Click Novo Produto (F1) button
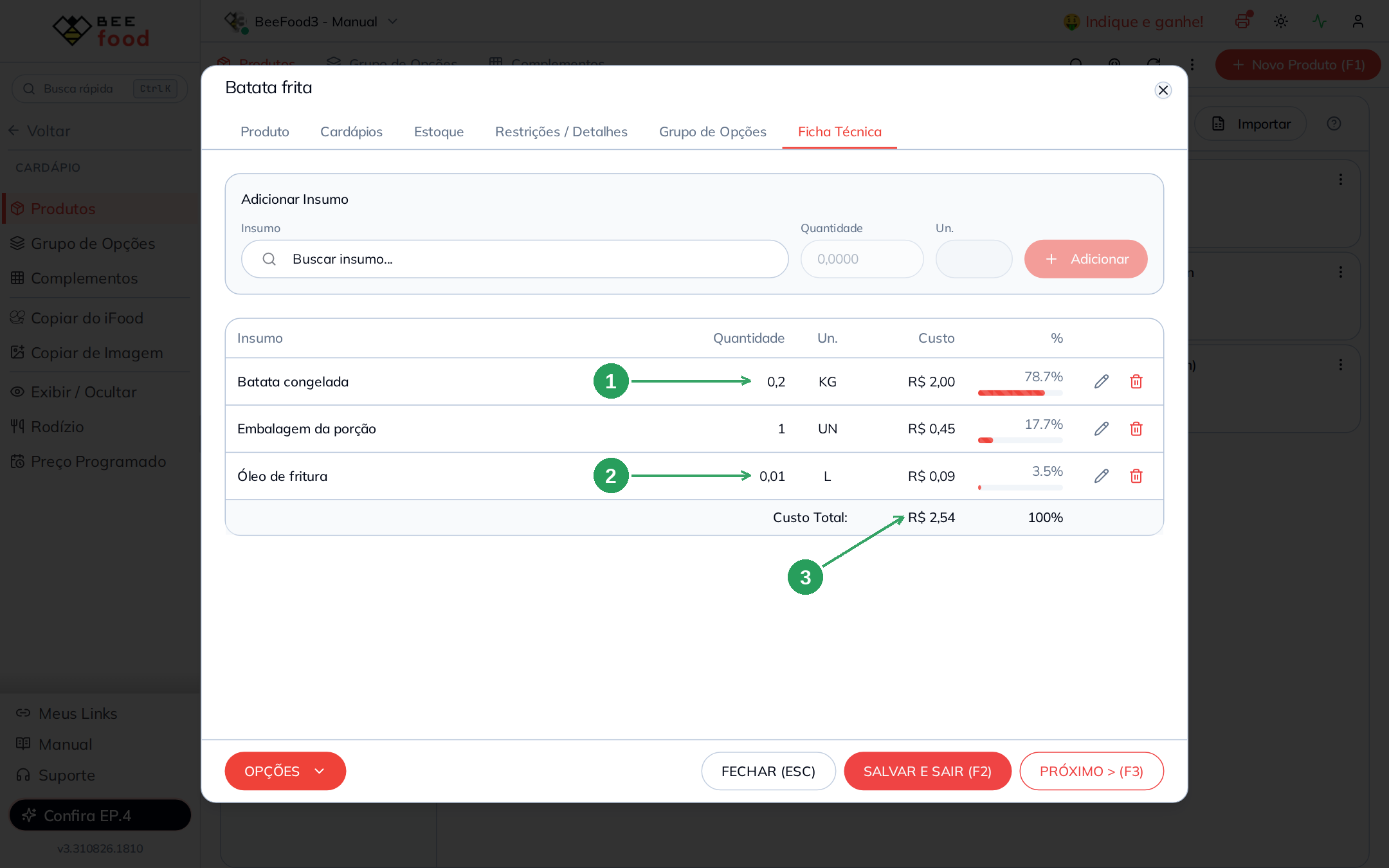Viewport: 1389px width, 868px height. click(x=1298, y=64)
